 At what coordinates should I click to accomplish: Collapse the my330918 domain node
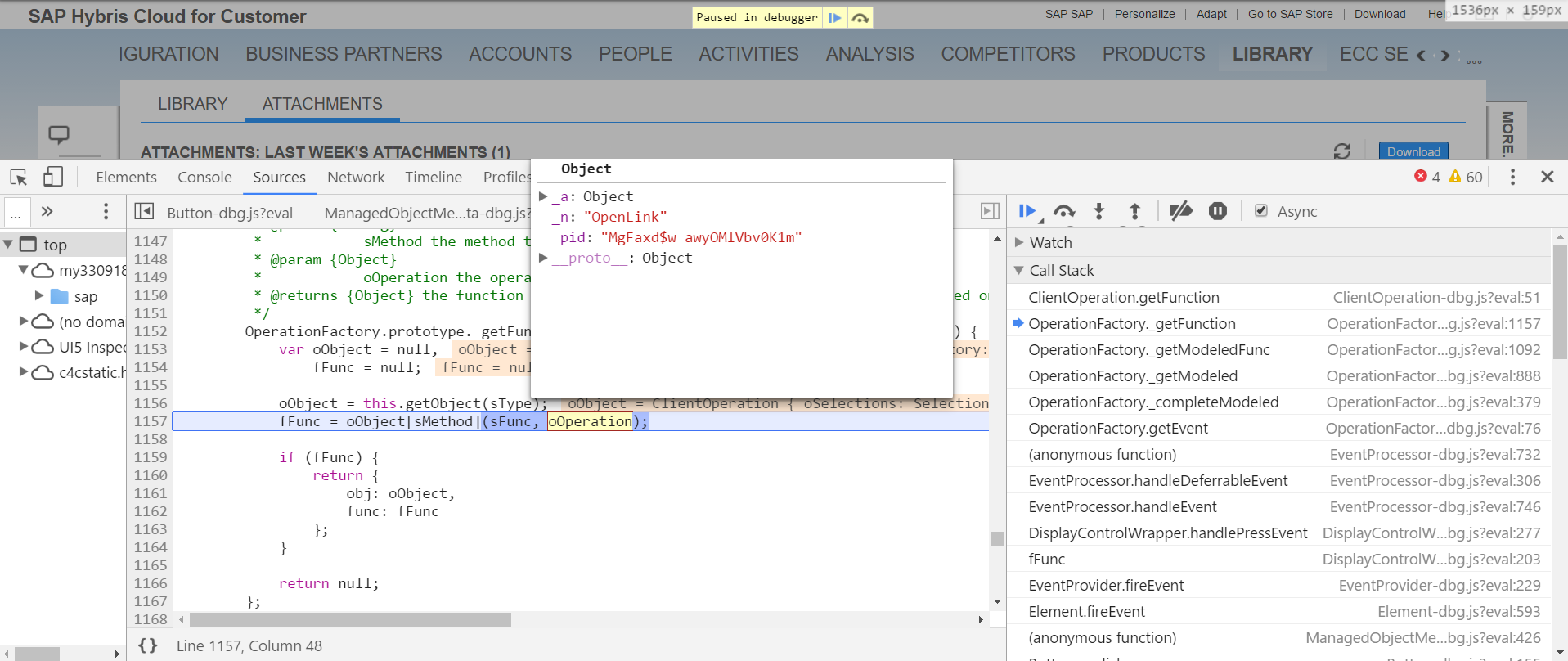point(24,270)
